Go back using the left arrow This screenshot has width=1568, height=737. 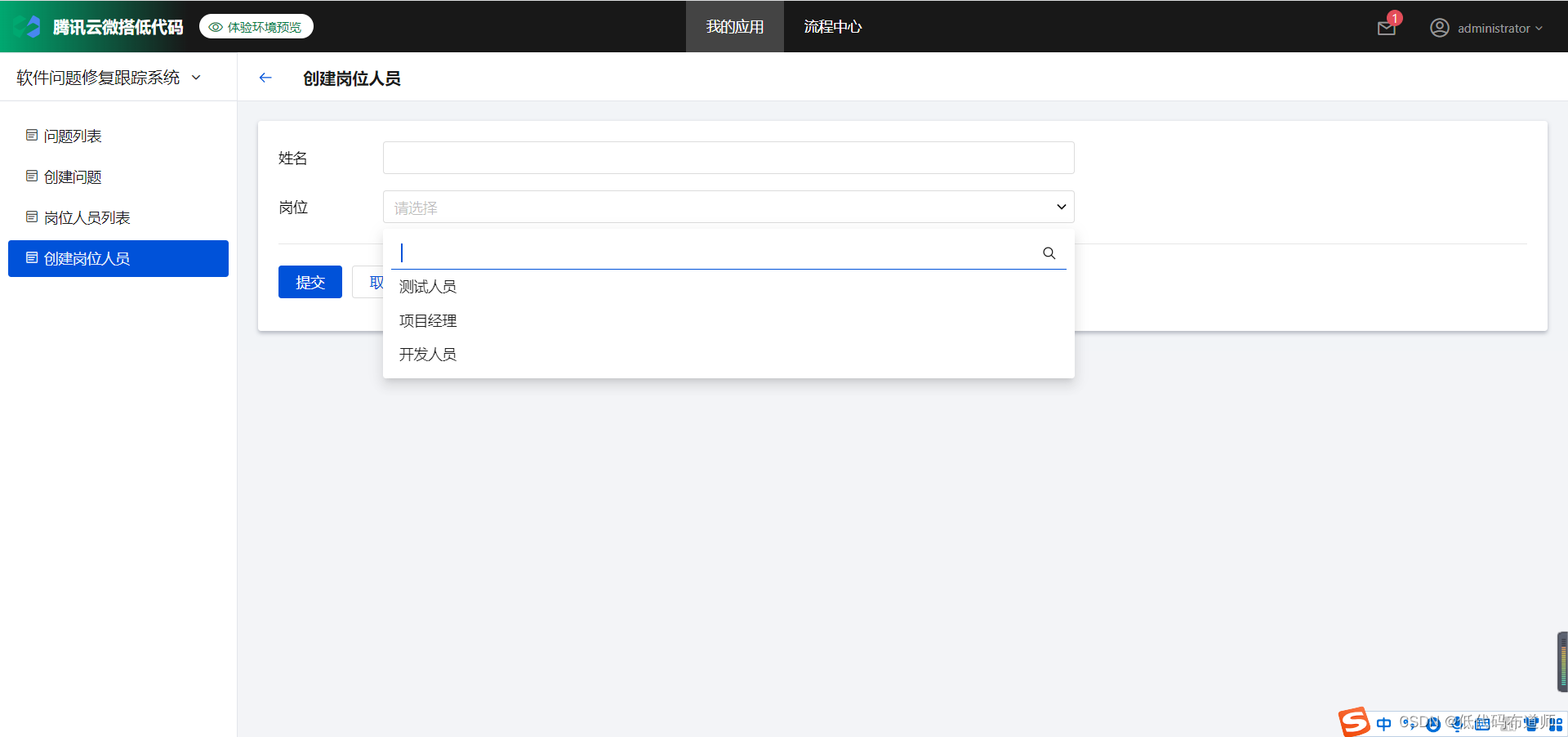click(265, 78)
